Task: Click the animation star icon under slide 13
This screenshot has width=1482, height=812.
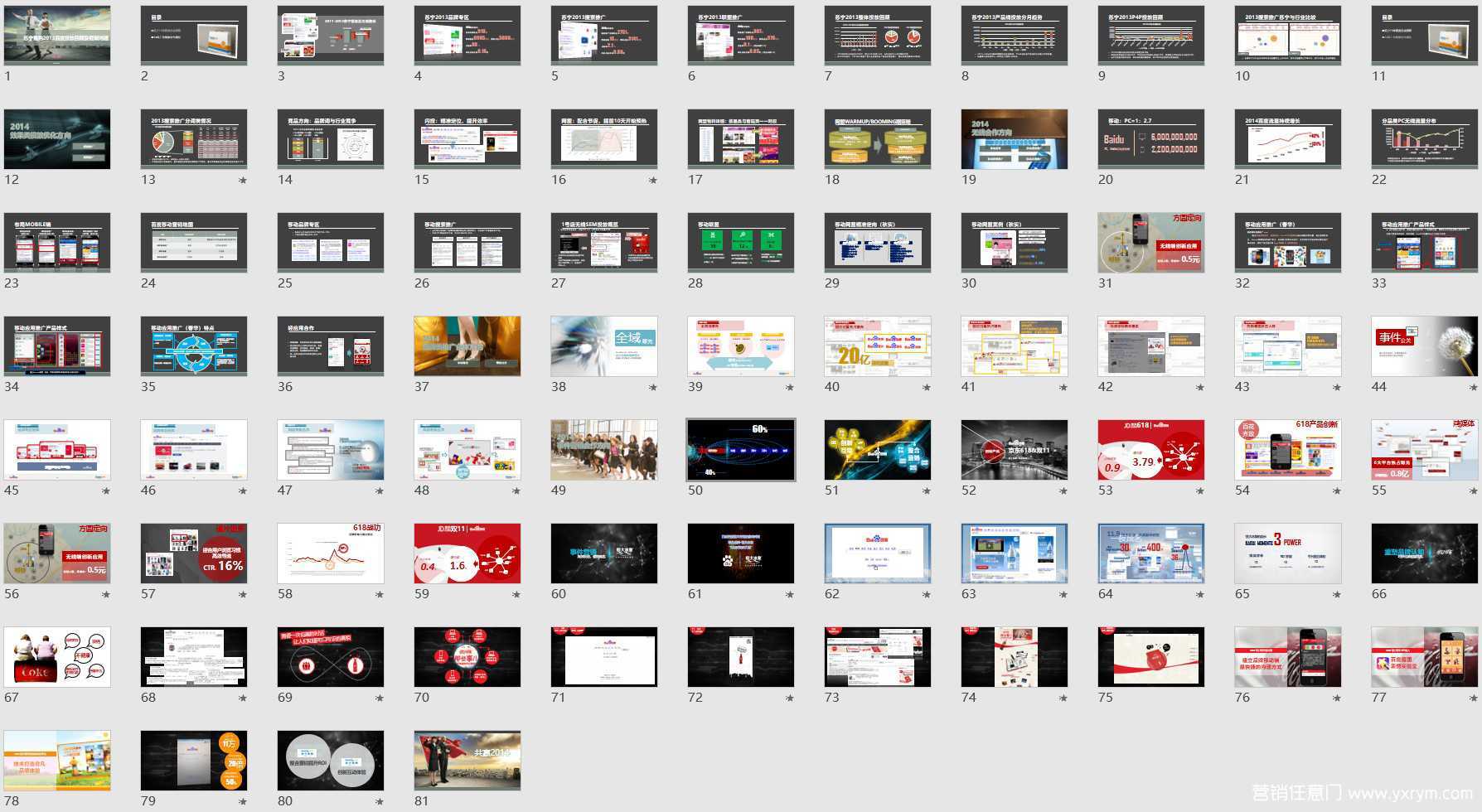Action: [x=243, y=181]
